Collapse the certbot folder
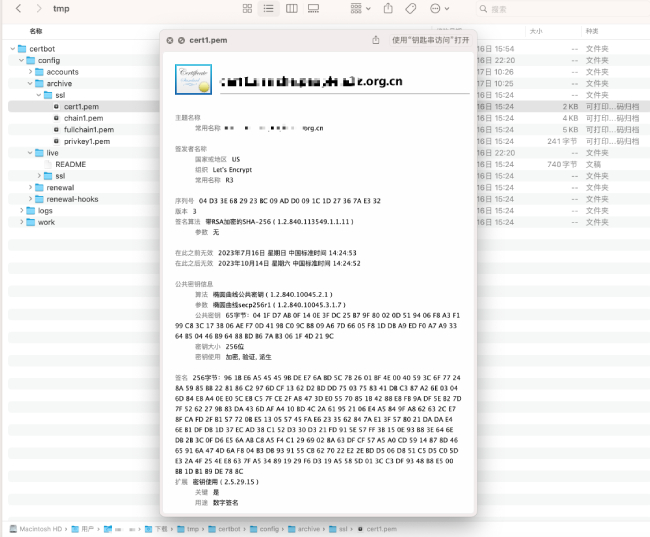The image size is (650, 537). pyautogui.click(x=11, y=48)
